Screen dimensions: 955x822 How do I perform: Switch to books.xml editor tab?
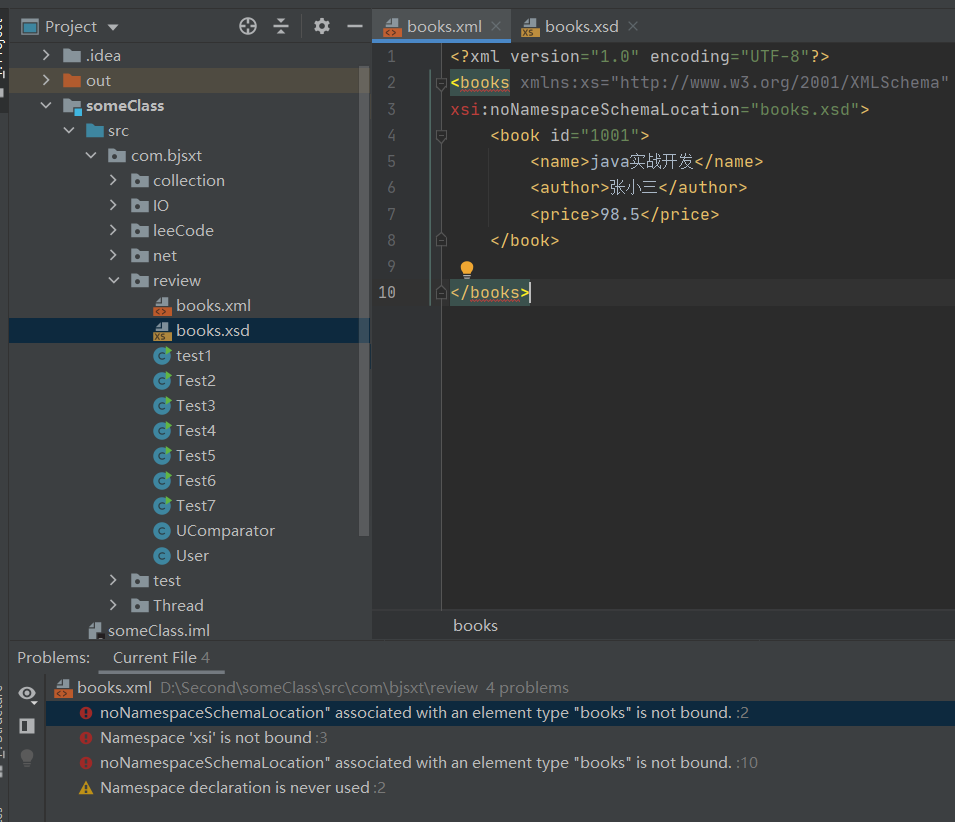(x=442, y=26)
